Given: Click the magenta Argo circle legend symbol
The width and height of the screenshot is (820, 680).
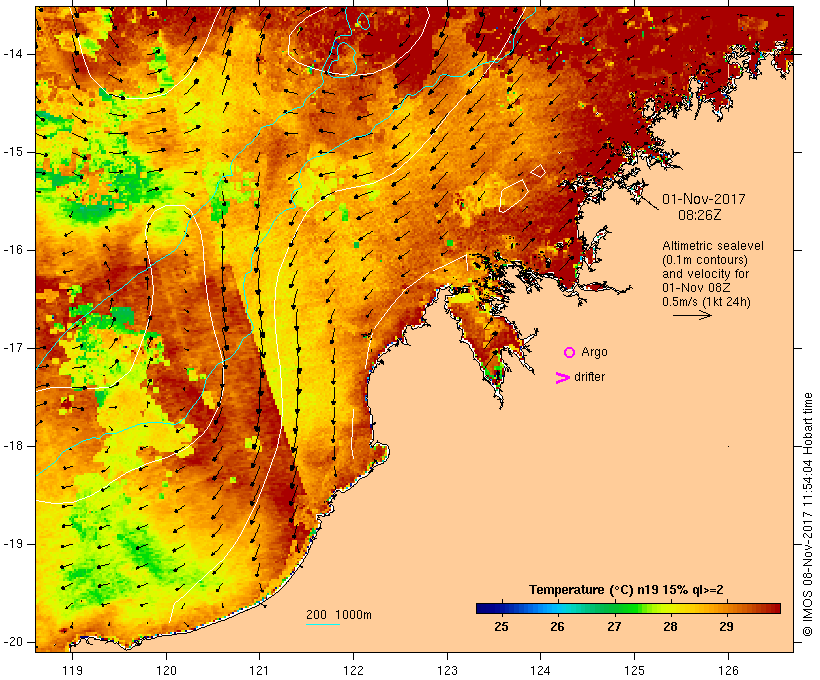Looking at the screenshot, I should pyautogui.click(x=570, y=353).
